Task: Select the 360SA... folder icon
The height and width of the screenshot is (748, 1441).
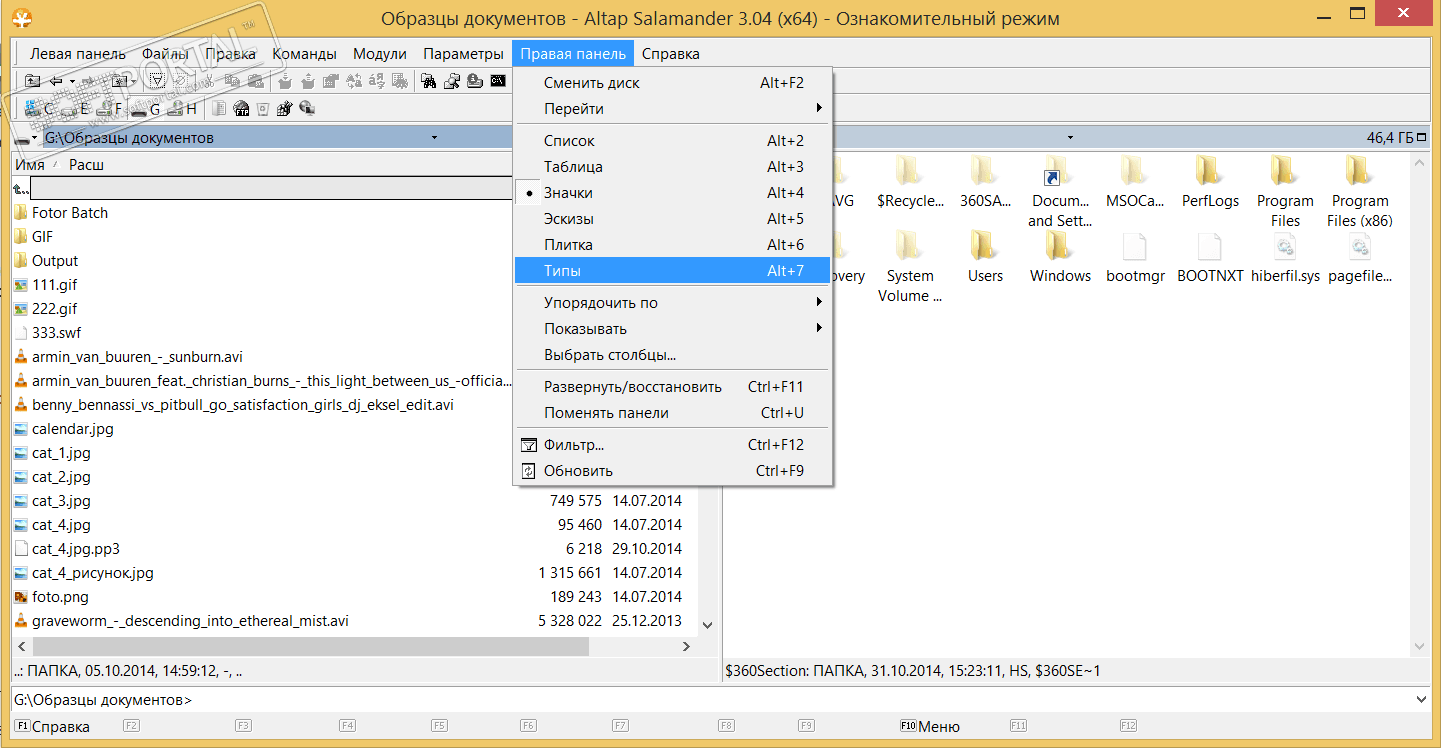Action: click(x=985, y=170)
